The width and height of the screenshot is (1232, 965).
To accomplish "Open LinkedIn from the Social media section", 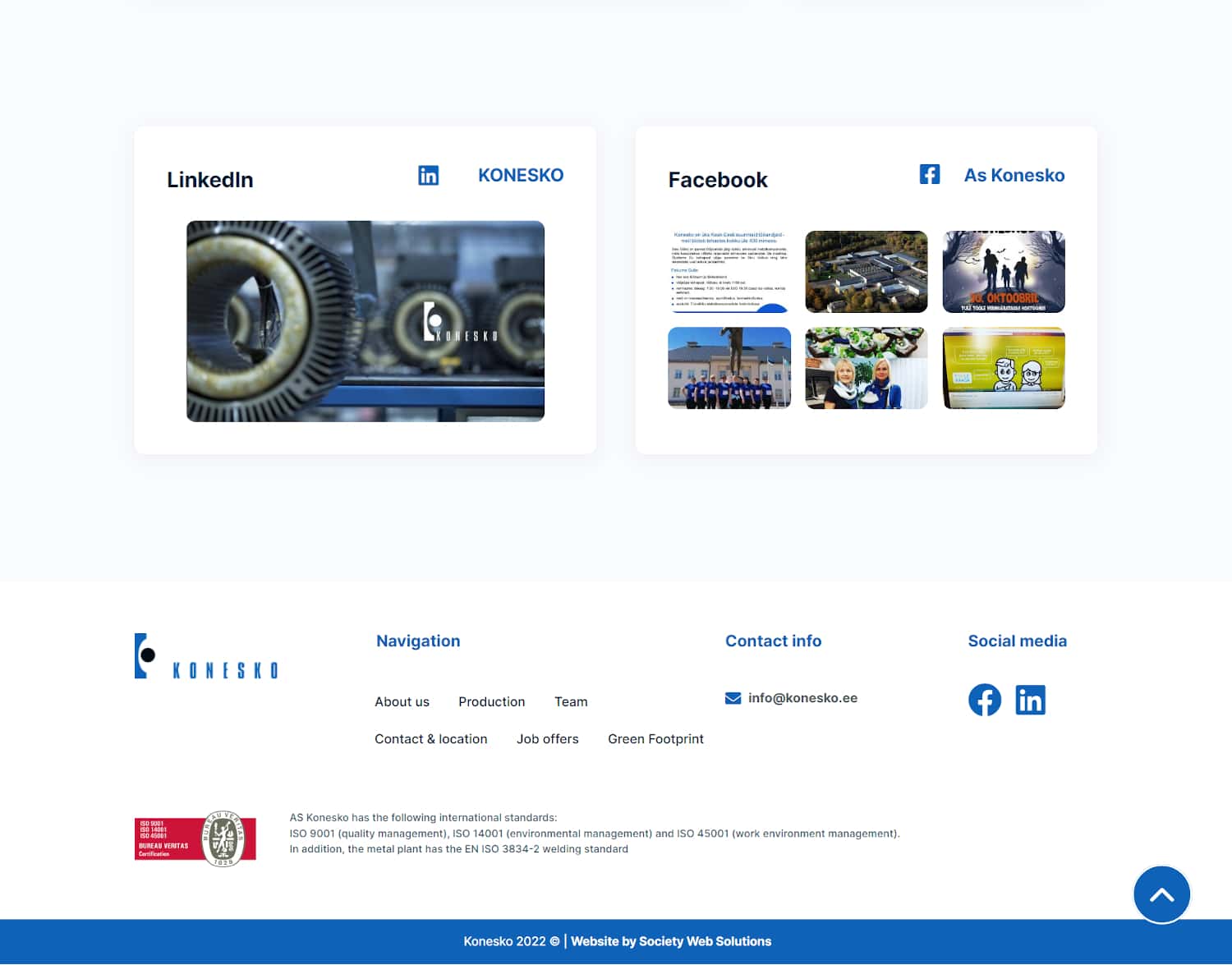I will click(1030, 700).
